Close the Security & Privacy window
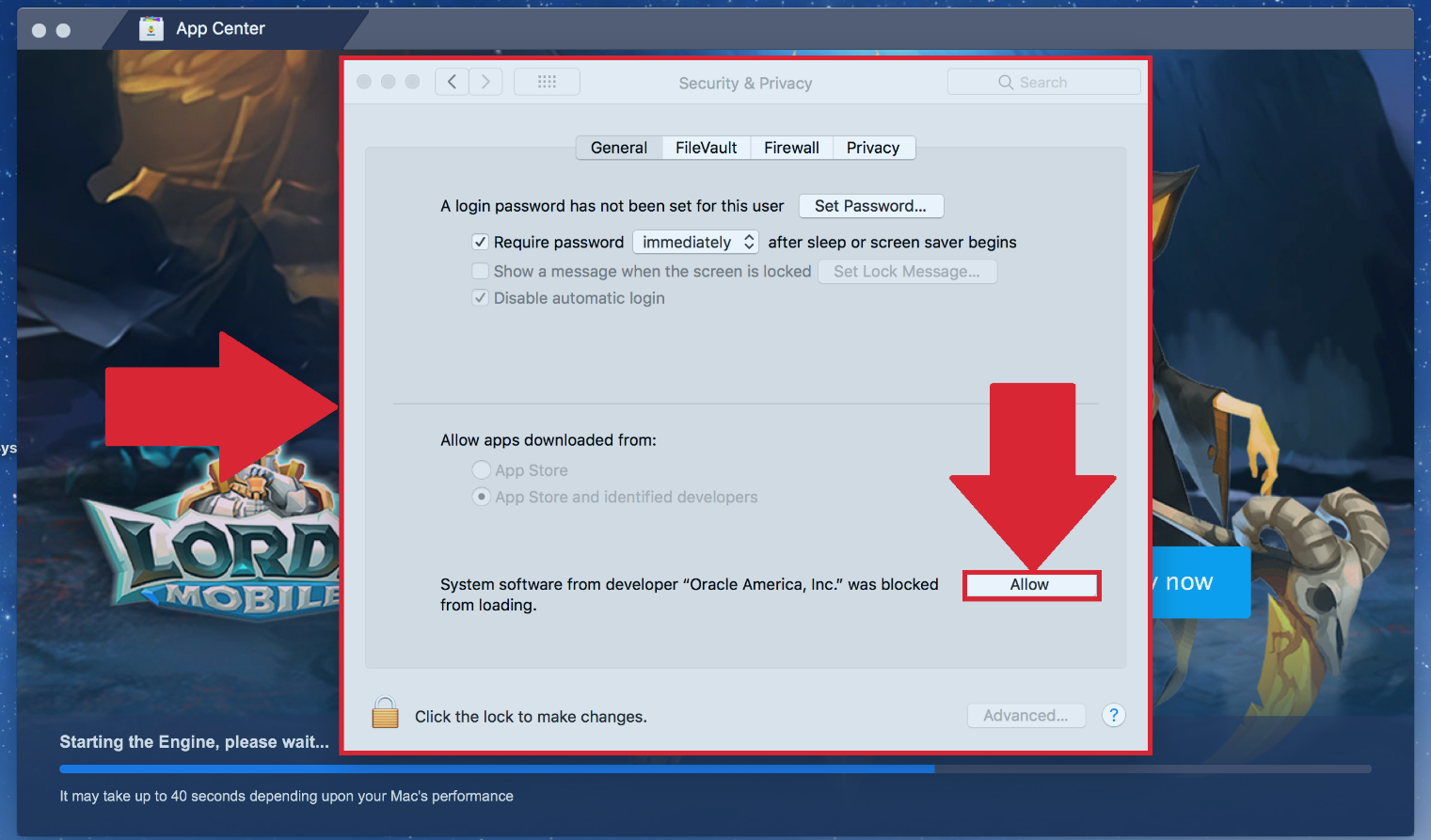The height and width of the screenshot is (840, 1431). click(x=364, y=82)
